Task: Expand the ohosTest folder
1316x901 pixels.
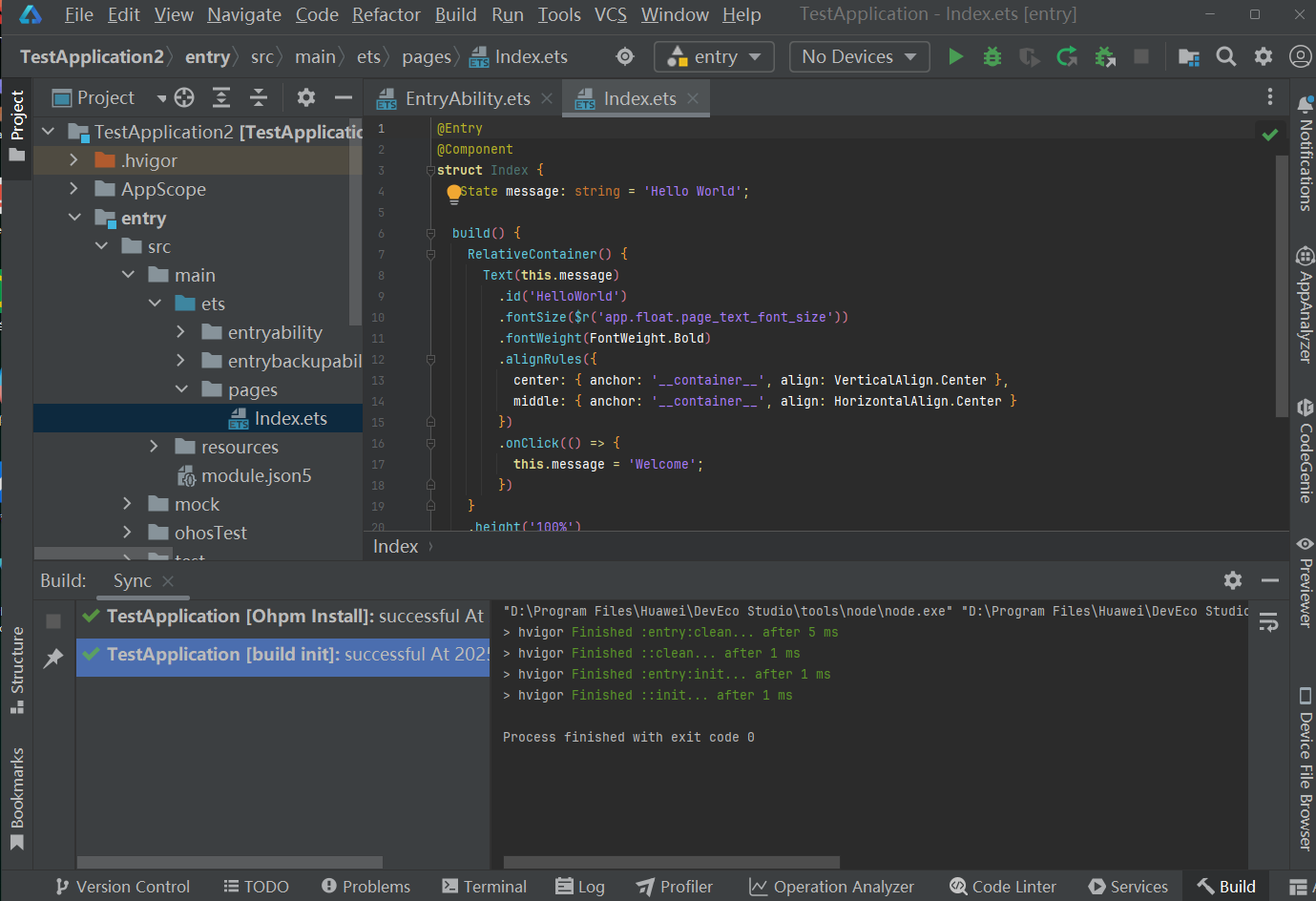Action: coord(127,533)
